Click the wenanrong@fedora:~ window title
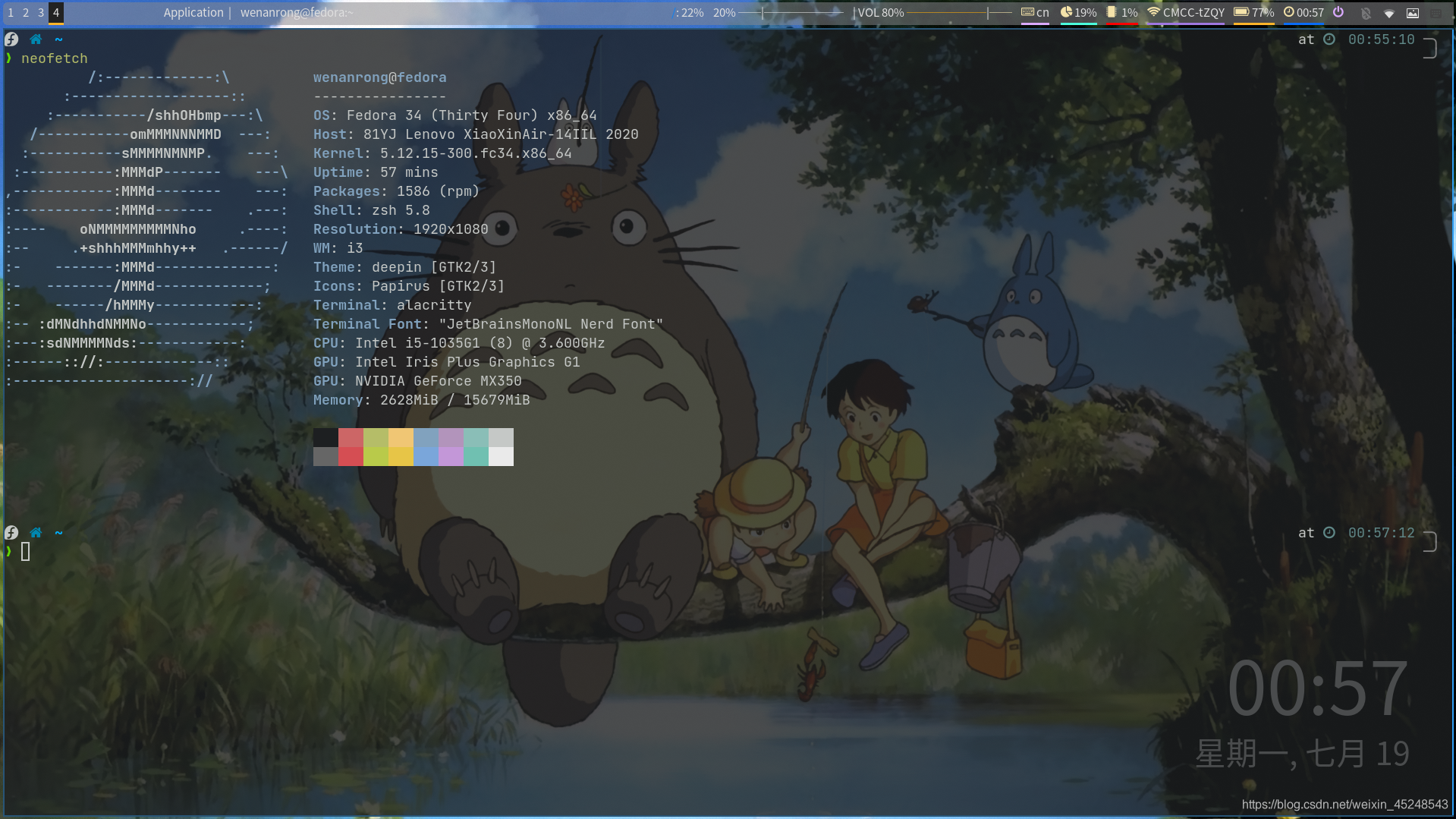This screenshot has height=819, width=1456. click(297, 12)
